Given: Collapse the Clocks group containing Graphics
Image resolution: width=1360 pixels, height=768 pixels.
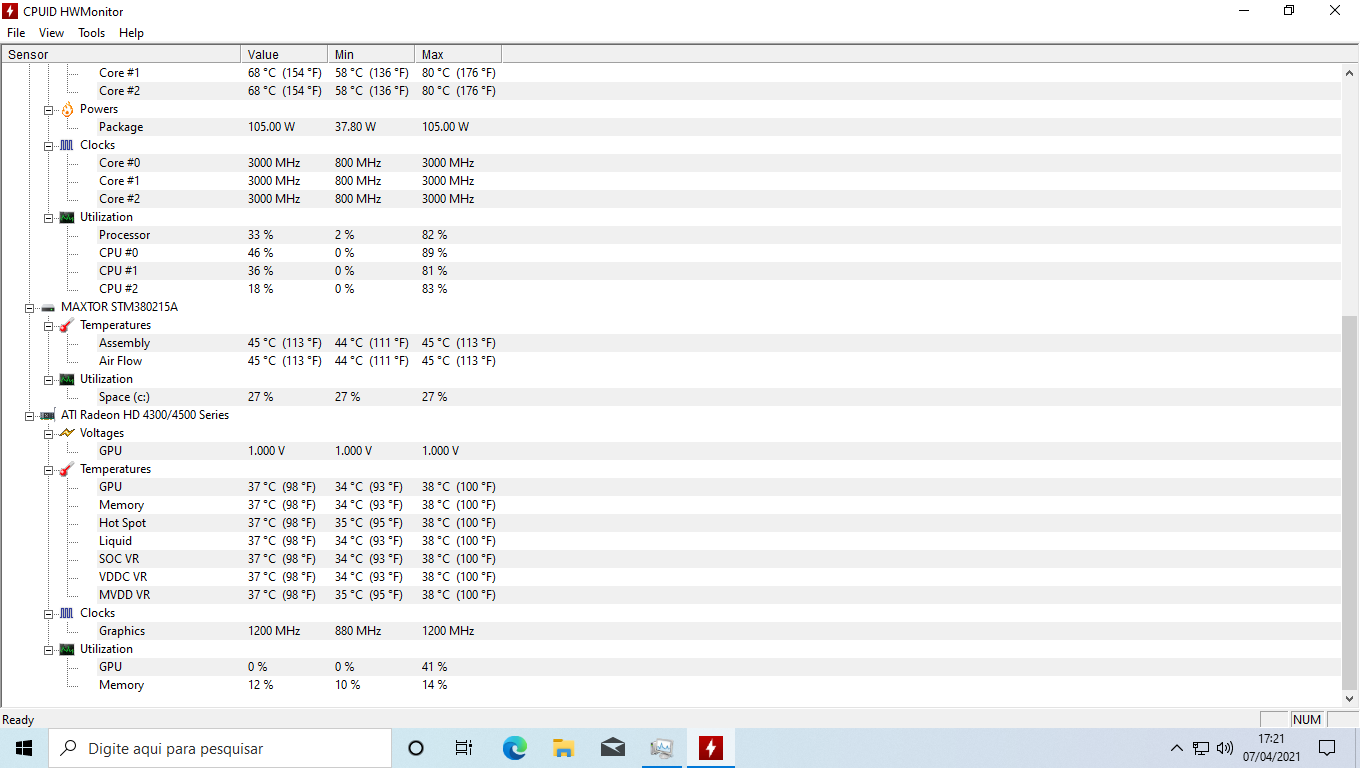Looking at the screenshot, I should pyautogui.click(x=48, y=613).
